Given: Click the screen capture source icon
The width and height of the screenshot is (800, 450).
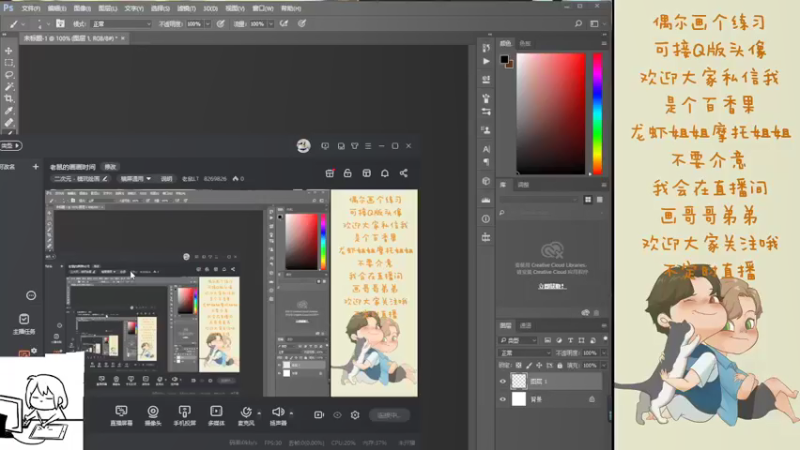Looking at the screenshot, I should (x=121, y=411).
